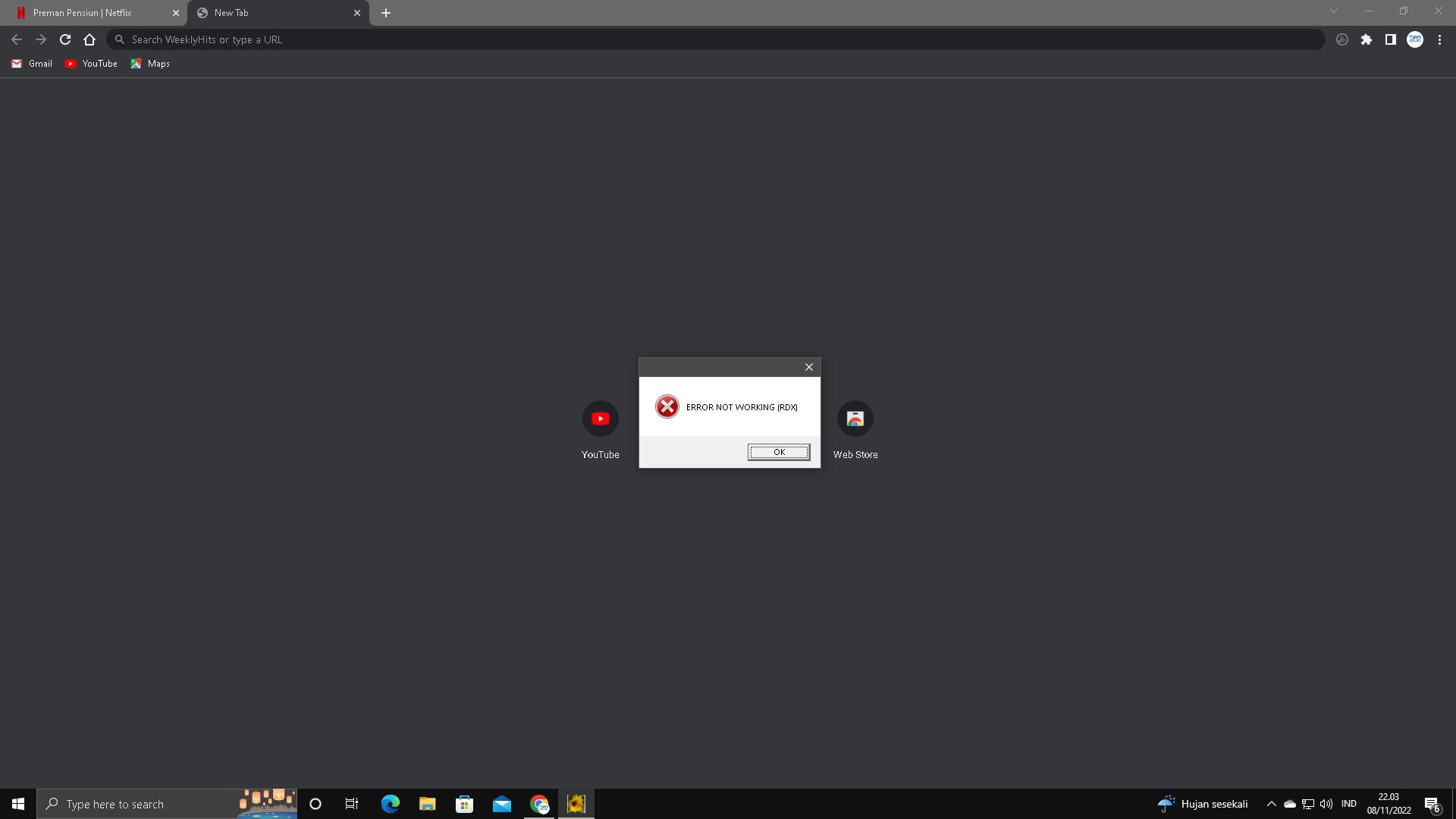Open the volume control in tray
The image size is (1456, 819).
tap(1326, 804)
